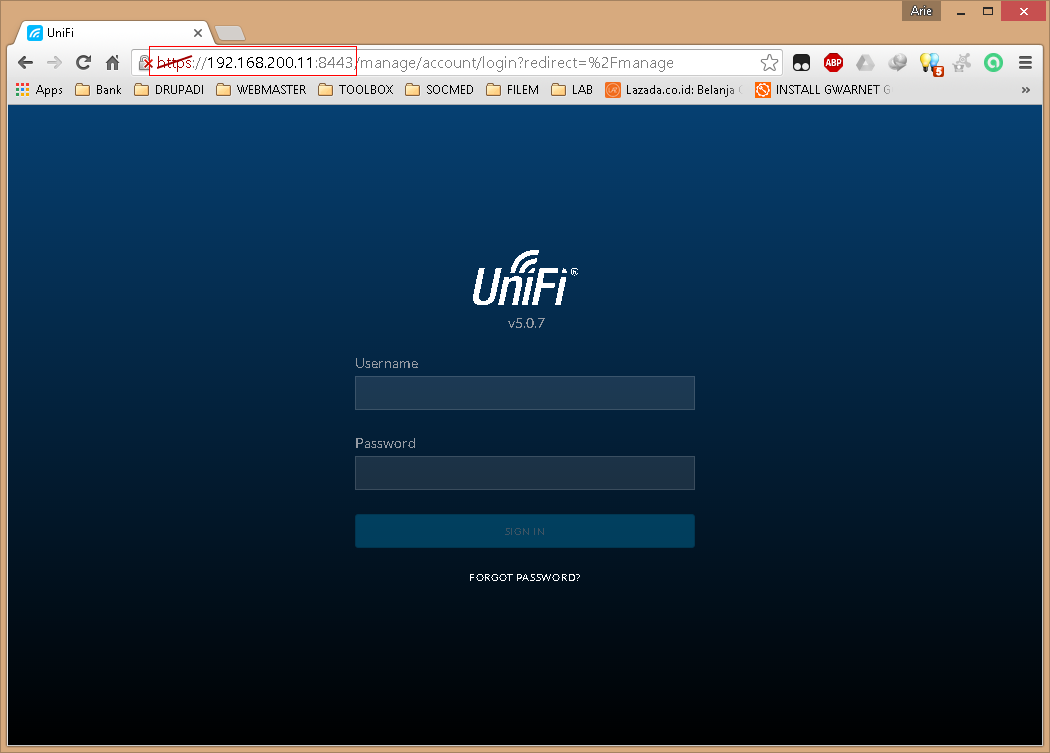Open the FORGOT PASSWORD link
This screenshot has height=753, width=1050.
pyautogui.click(x=524, y=577)
